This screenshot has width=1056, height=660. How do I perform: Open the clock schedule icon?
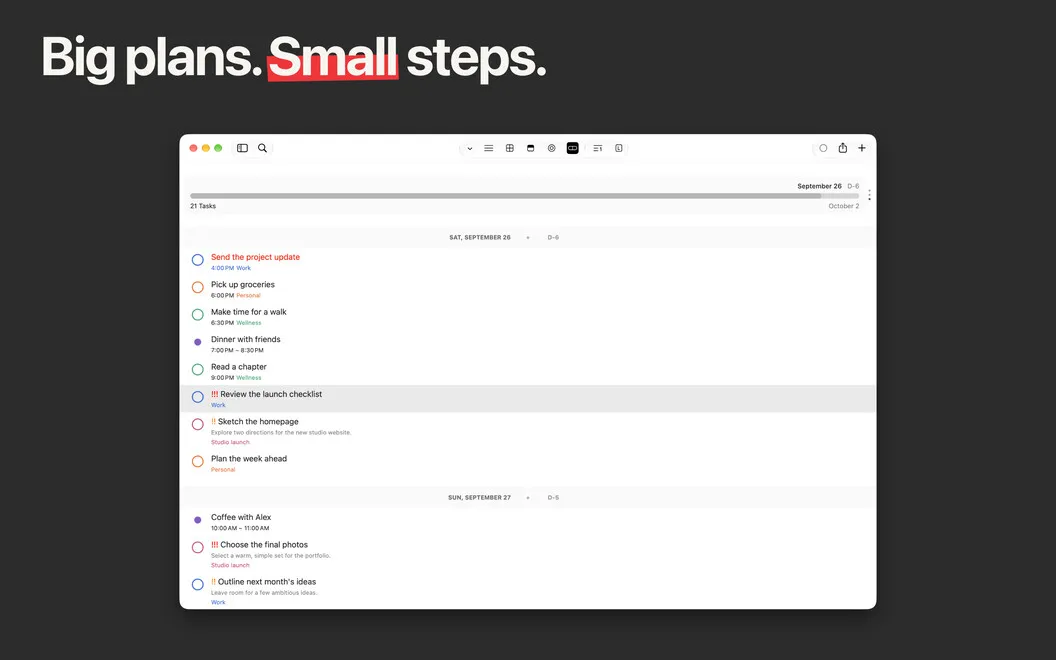click(619, 148)
